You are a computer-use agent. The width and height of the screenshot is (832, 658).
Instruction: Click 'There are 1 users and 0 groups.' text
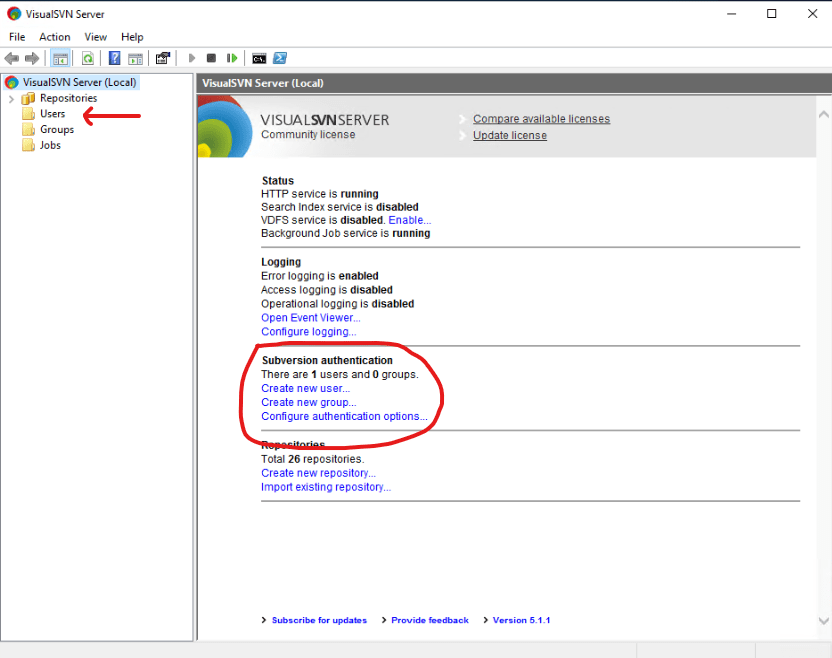[x=340, y=374]
